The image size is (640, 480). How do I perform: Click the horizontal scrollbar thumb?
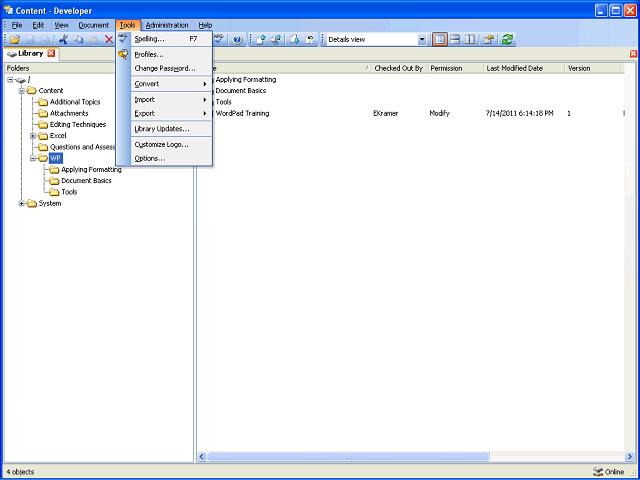(348, 456)
